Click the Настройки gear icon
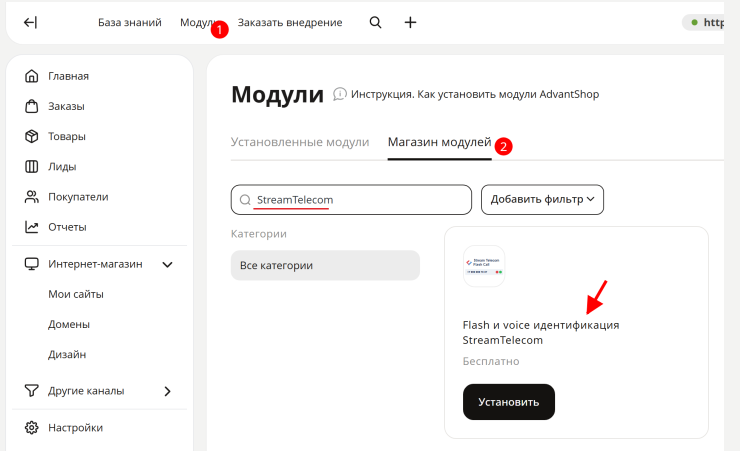This screenshot has width=740, height=451. 32,427
